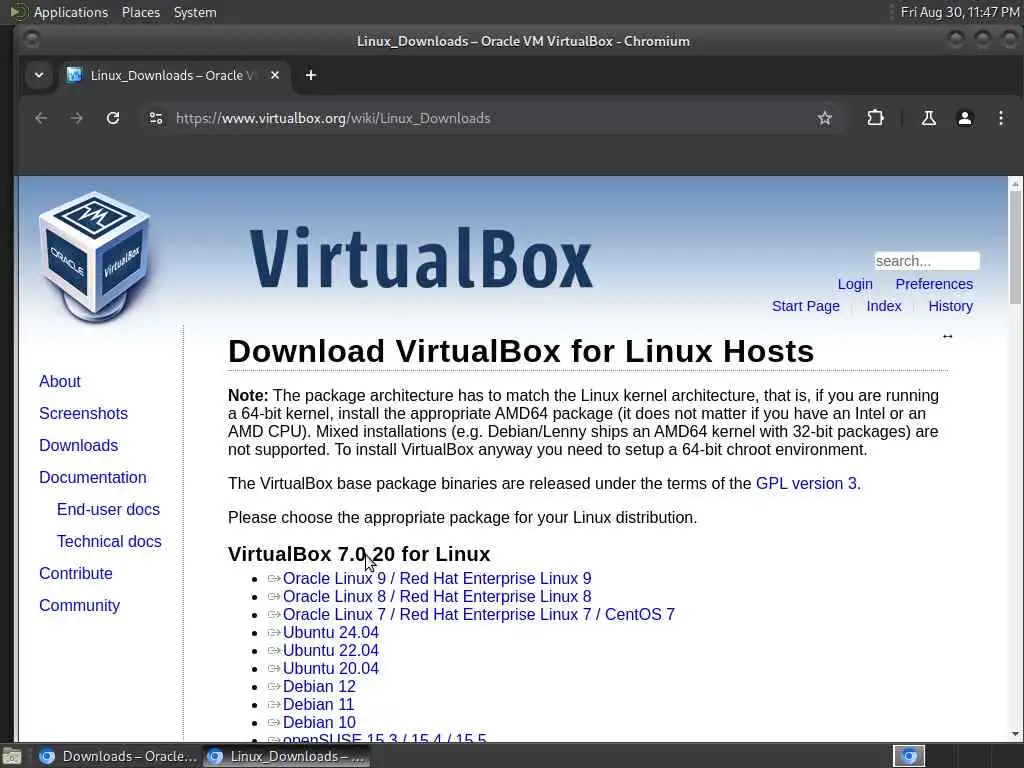
Task: Open Technical docs sidebar link
Action: 109,541
